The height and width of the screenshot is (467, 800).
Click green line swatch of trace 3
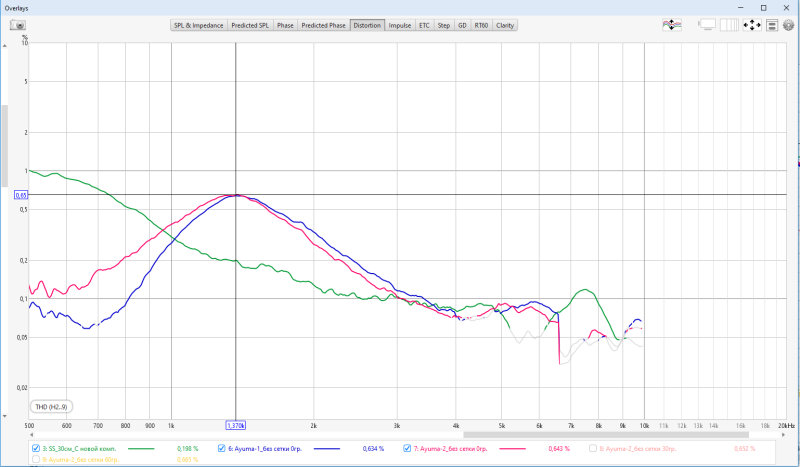point(141,449)
